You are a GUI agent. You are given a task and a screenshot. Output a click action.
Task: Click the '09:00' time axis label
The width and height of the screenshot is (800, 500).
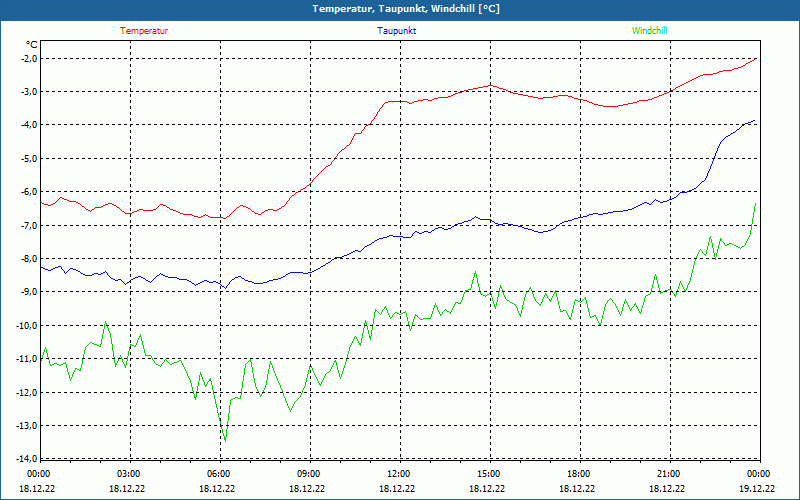307,474
